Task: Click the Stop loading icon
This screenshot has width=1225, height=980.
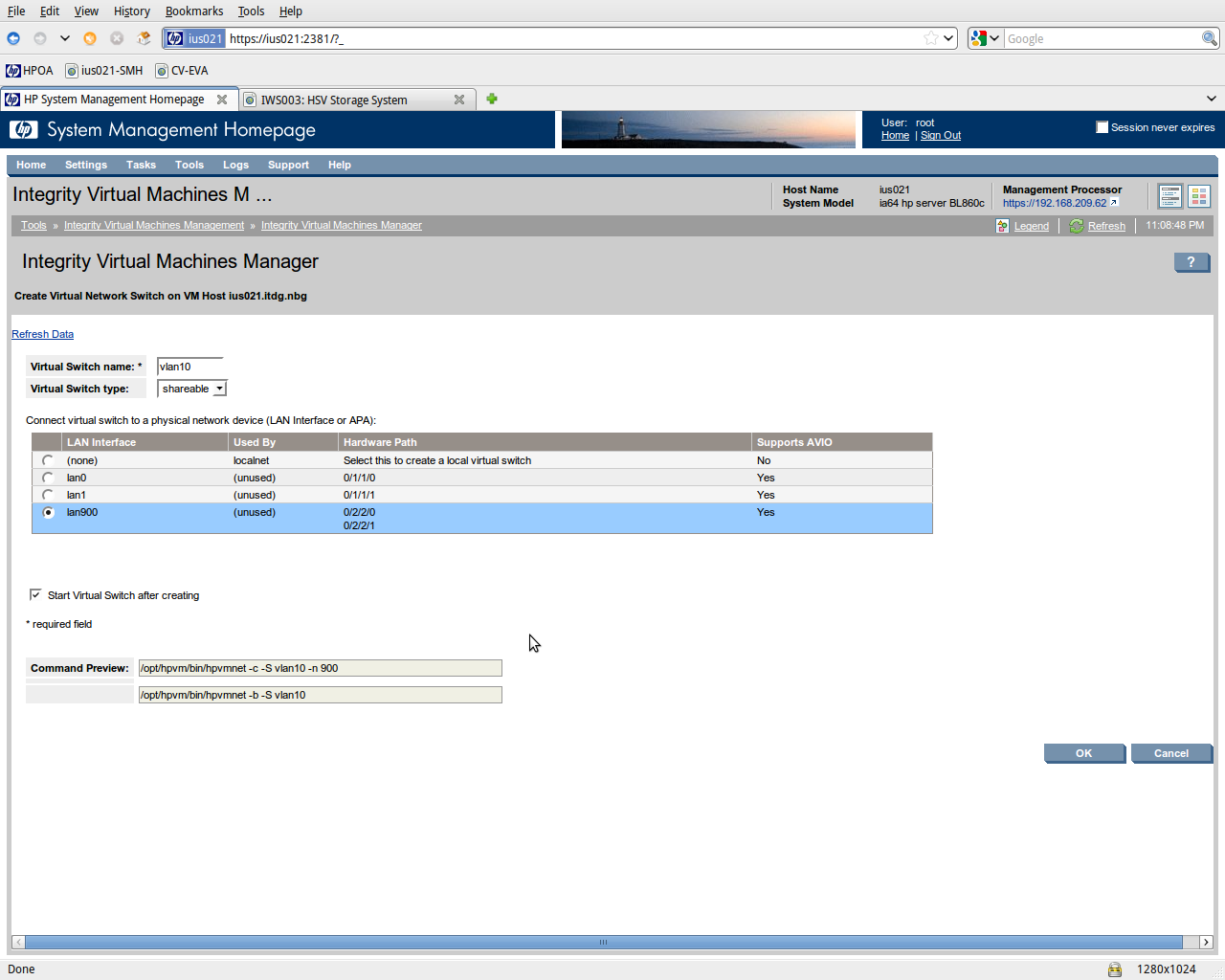Action: (117, 38)
